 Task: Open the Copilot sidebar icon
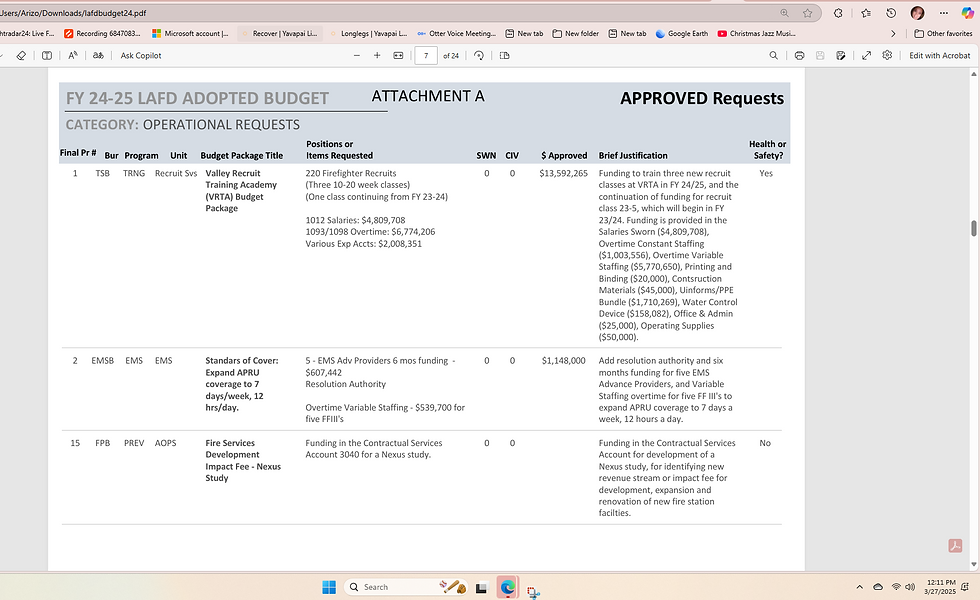tap(967, 13)
